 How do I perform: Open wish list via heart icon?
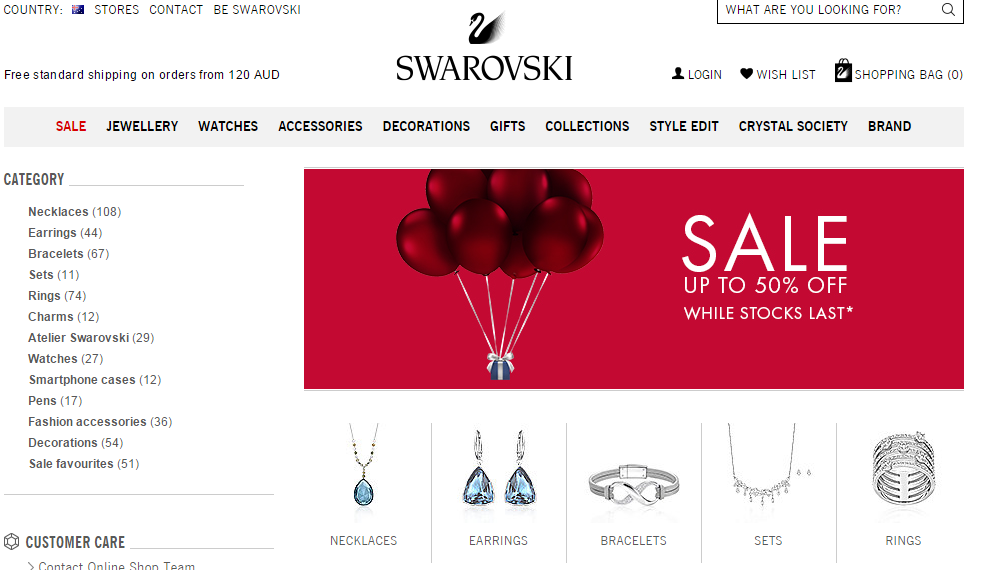(746, 74)
